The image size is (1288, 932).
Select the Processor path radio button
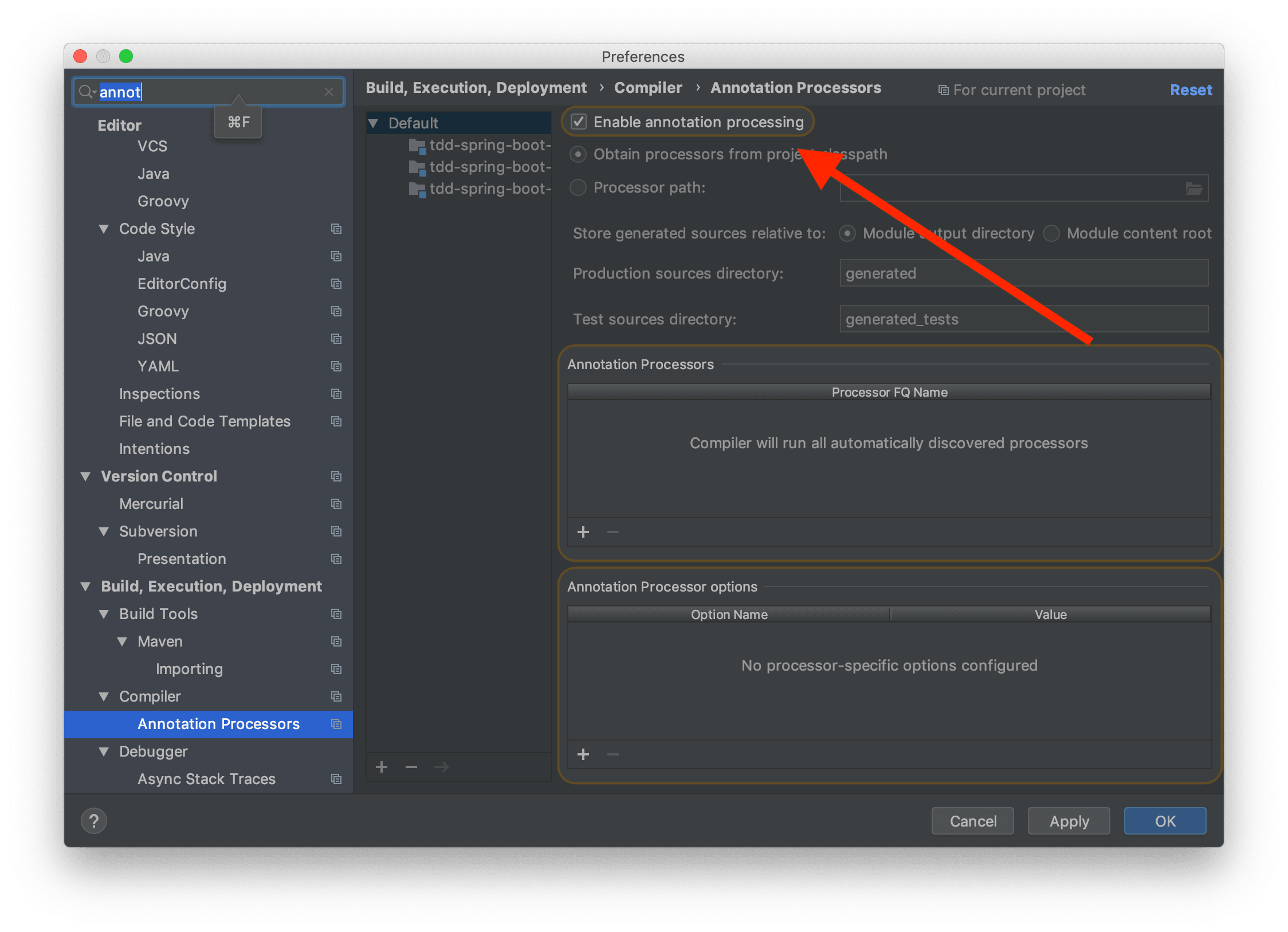pyautogui.click(x=578, y=187)
